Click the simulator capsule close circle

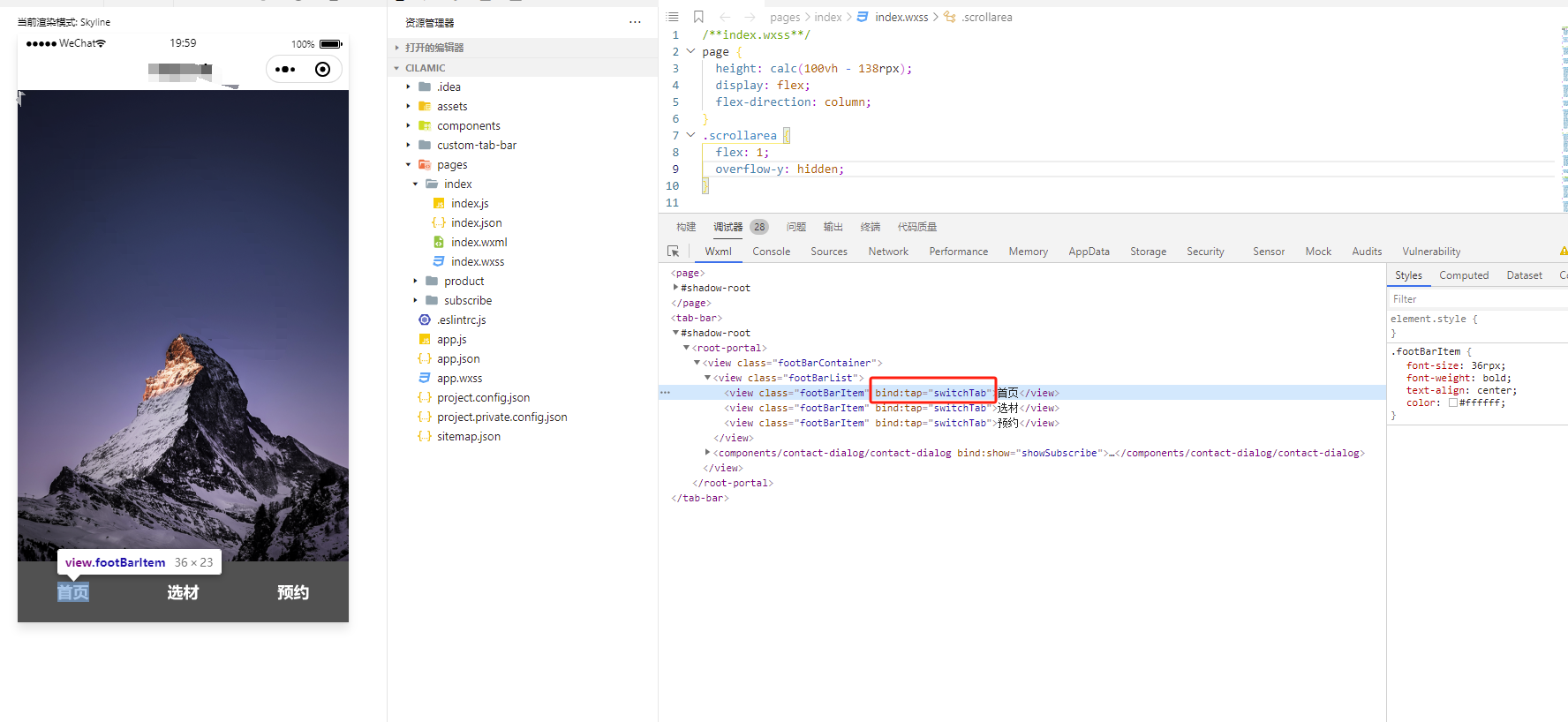[x=322, y=69]
